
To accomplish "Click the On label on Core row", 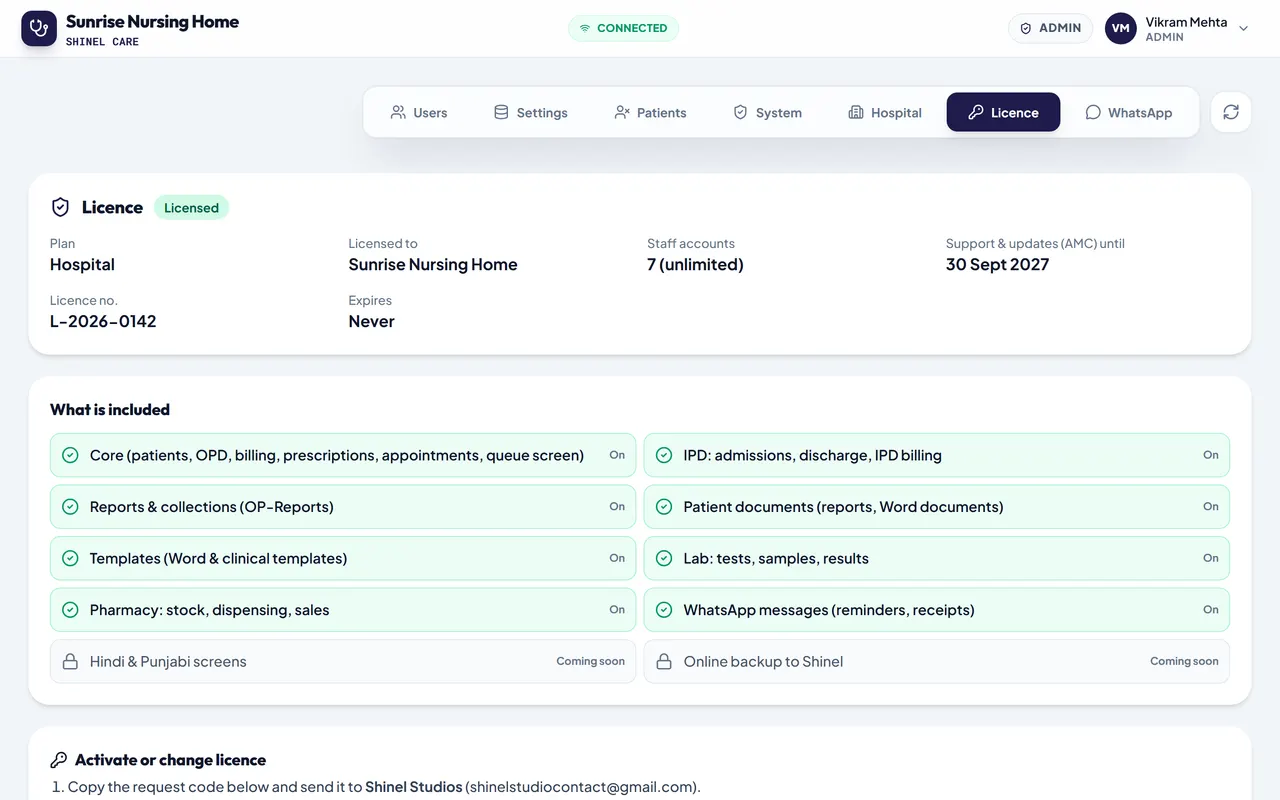I will pos(617,455).
